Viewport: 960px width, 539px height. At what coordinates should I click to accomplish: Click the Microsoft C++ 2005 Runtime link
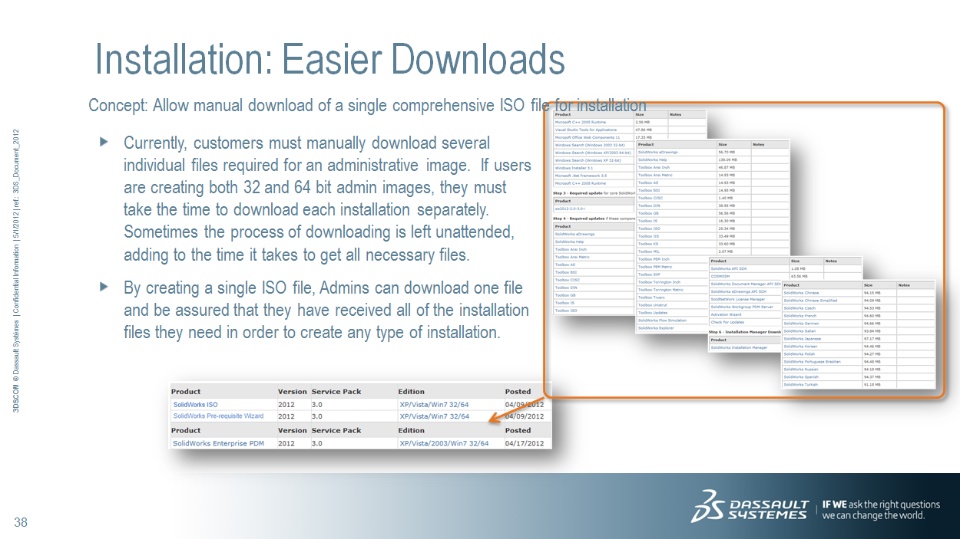(580, 122)
